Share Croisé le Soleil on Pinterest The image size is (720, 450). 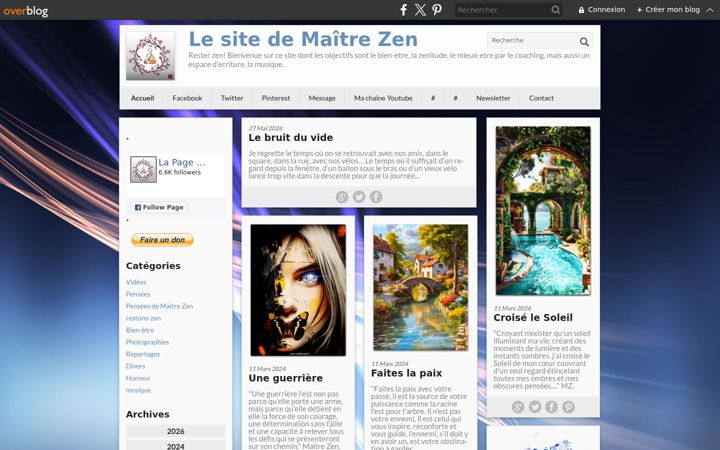pyautogui.click(x=568, y=407)
